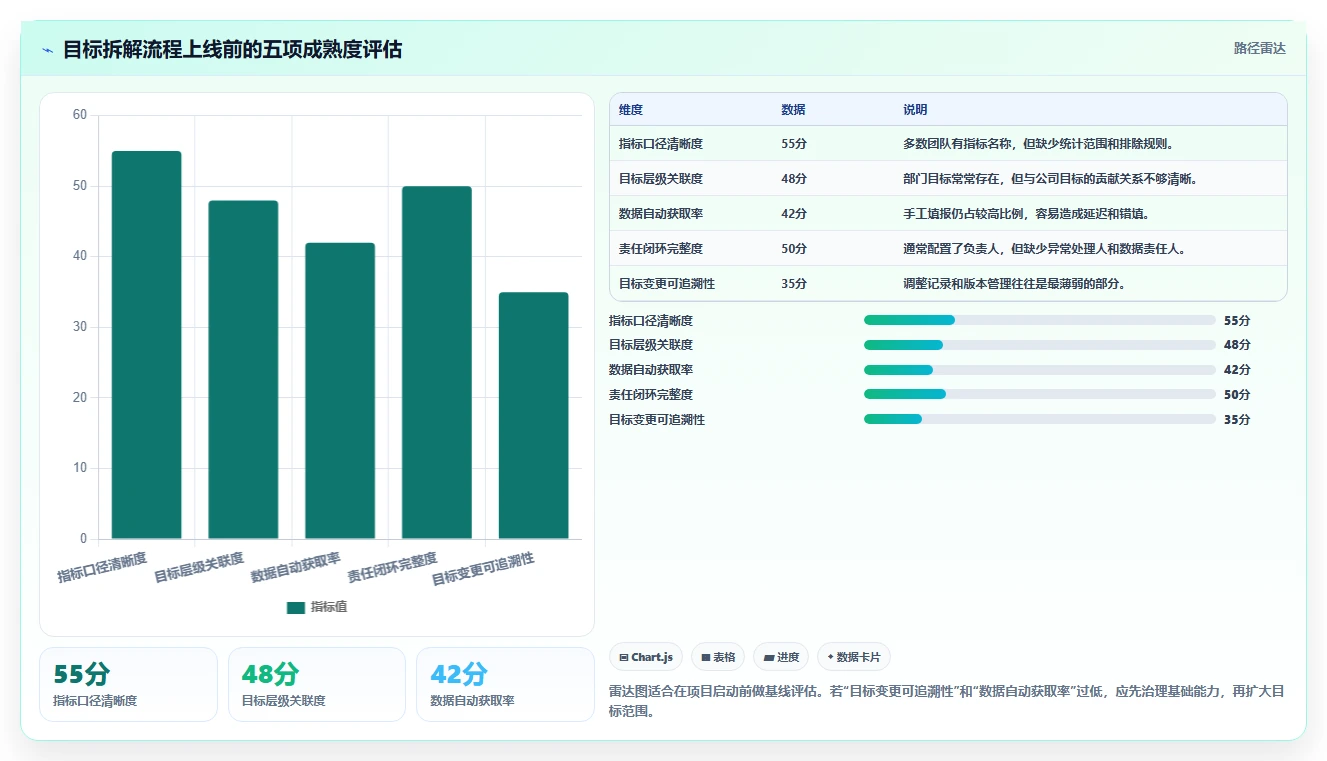Screen dimensions: 1327x761
Task: Click the x-axis label 目标变更可追溯性
Action: (483, 570)
